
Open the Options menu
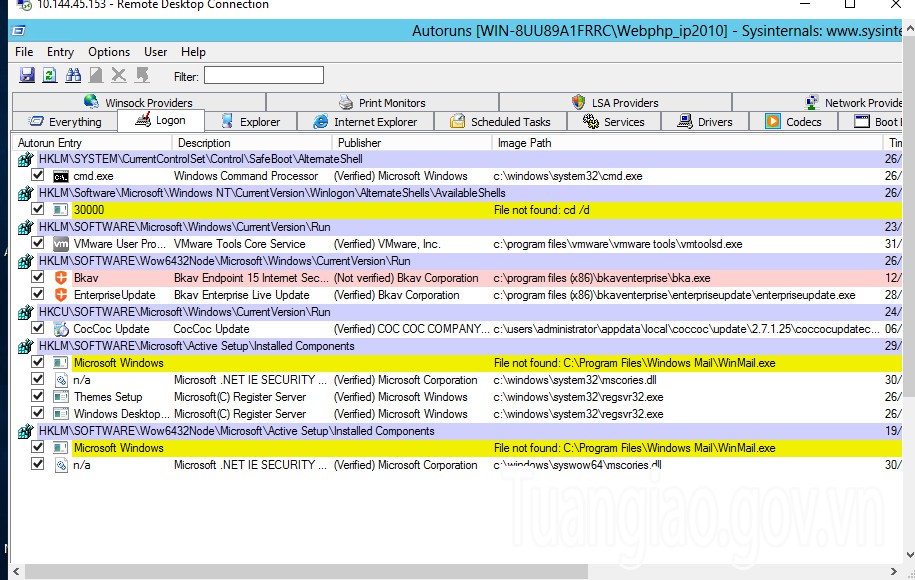click(x=109, y=52)
